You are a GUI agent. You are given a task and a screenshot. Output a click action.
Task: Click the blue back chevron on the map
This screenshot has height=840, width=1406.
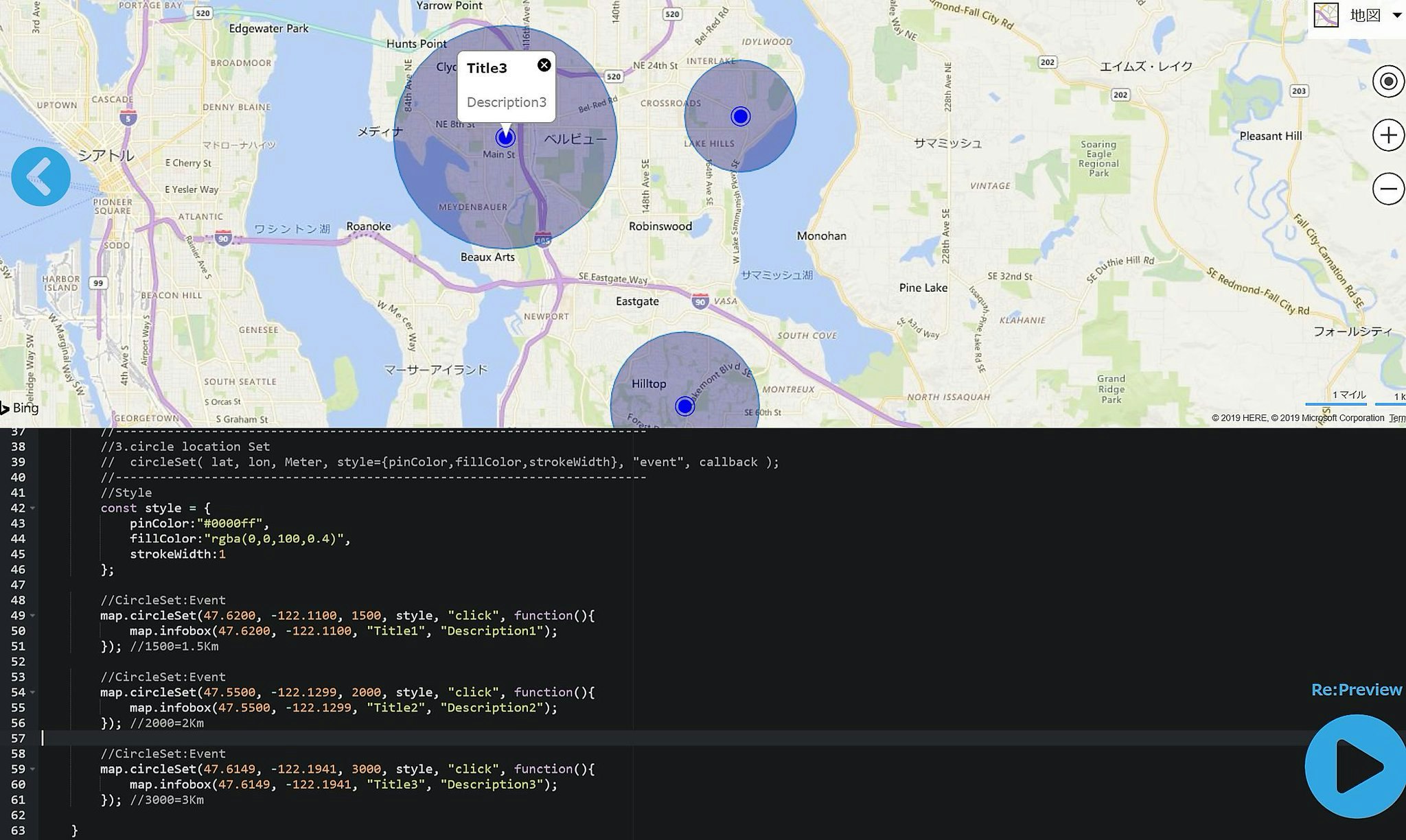click(41, 176)
